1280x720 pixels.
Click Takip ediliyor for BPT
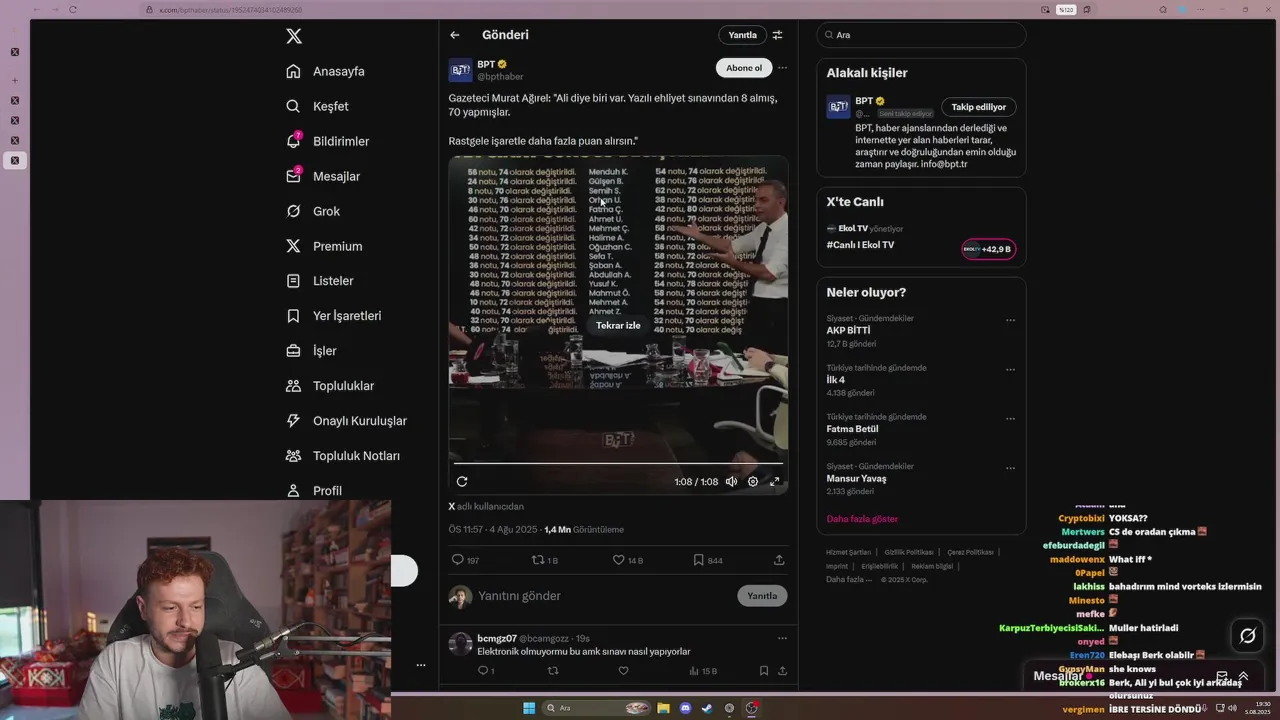click(978, 107)
